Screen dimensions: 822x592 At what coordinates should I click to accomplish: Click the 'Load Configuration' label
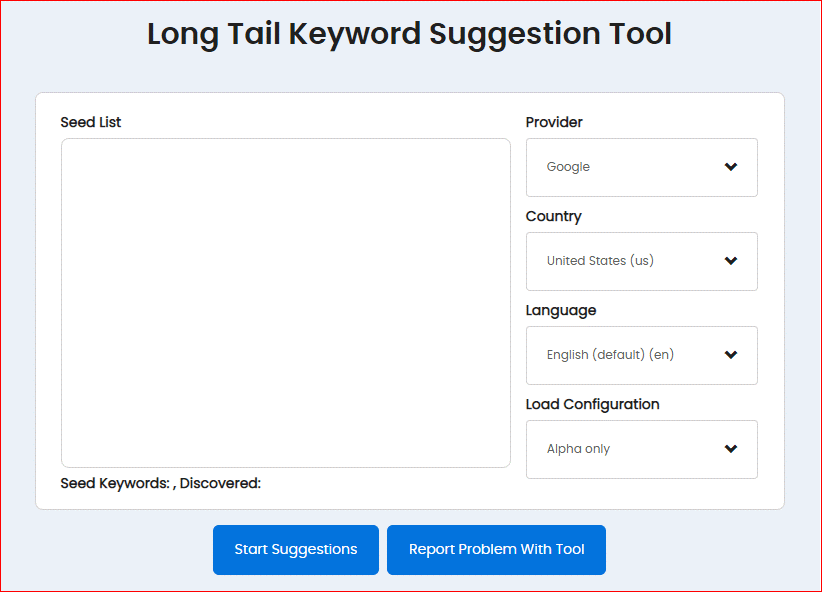(592, 404)
